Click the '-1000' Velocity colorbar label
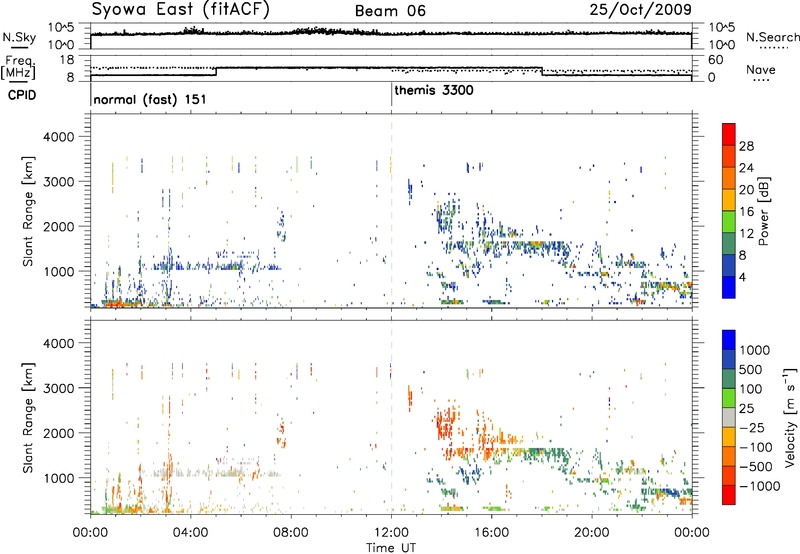Screen dimensions: 800x554 759,486
